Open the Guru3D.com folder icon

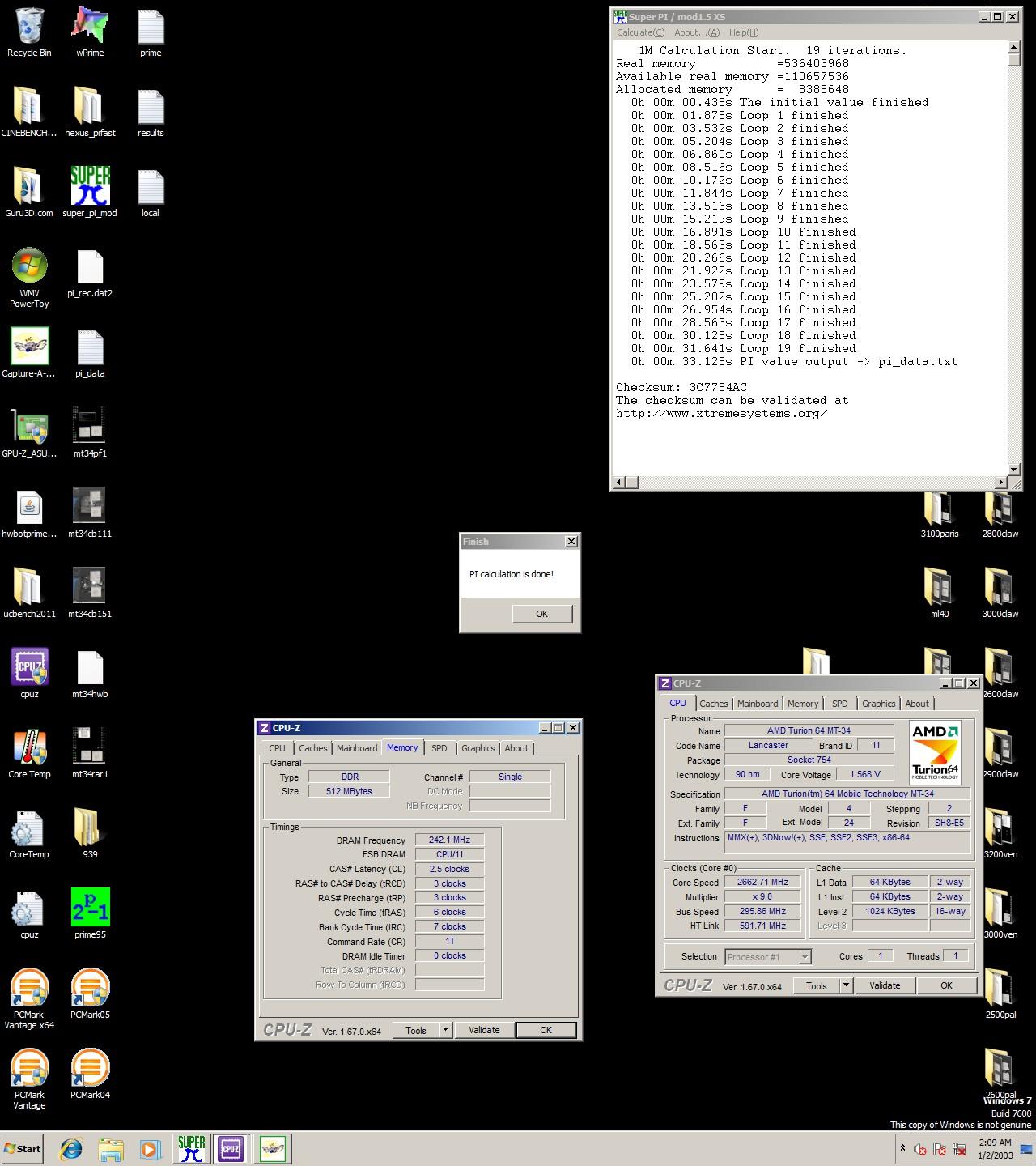[29, 192]
